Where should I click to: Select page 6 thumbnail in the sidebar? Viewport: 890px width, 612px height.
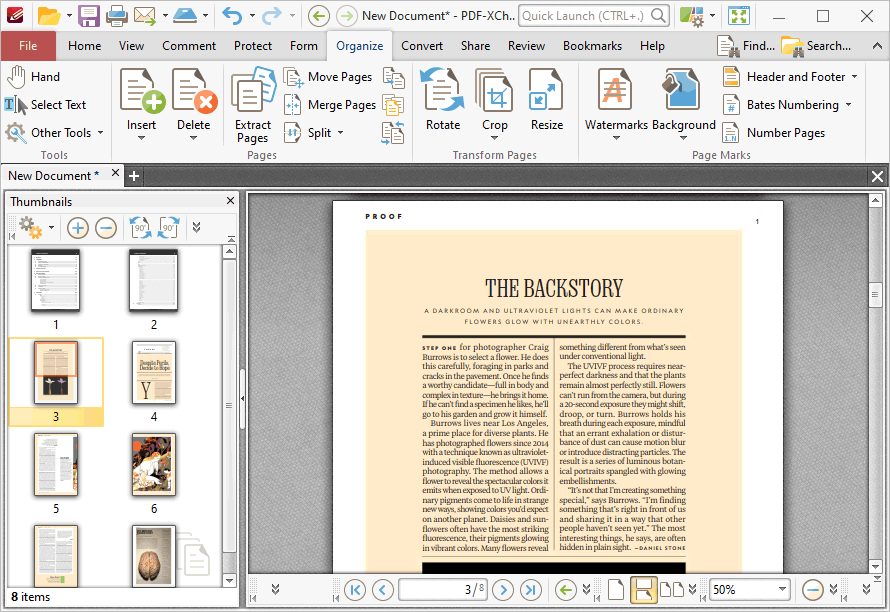click(153, 465)
